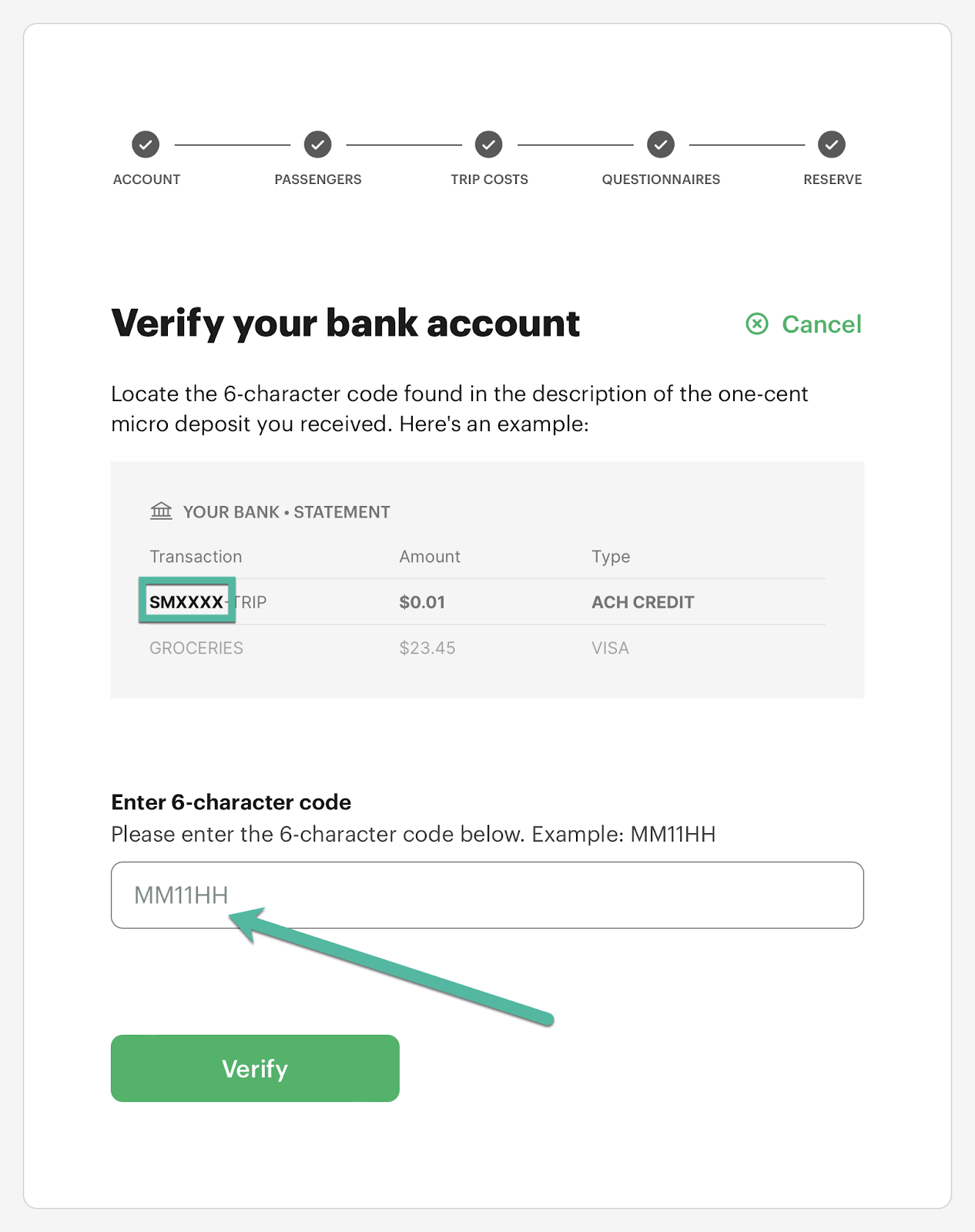
Task: Select the TRIP COSTS step label
Action: pyautogui.click(x=490, y=179)
